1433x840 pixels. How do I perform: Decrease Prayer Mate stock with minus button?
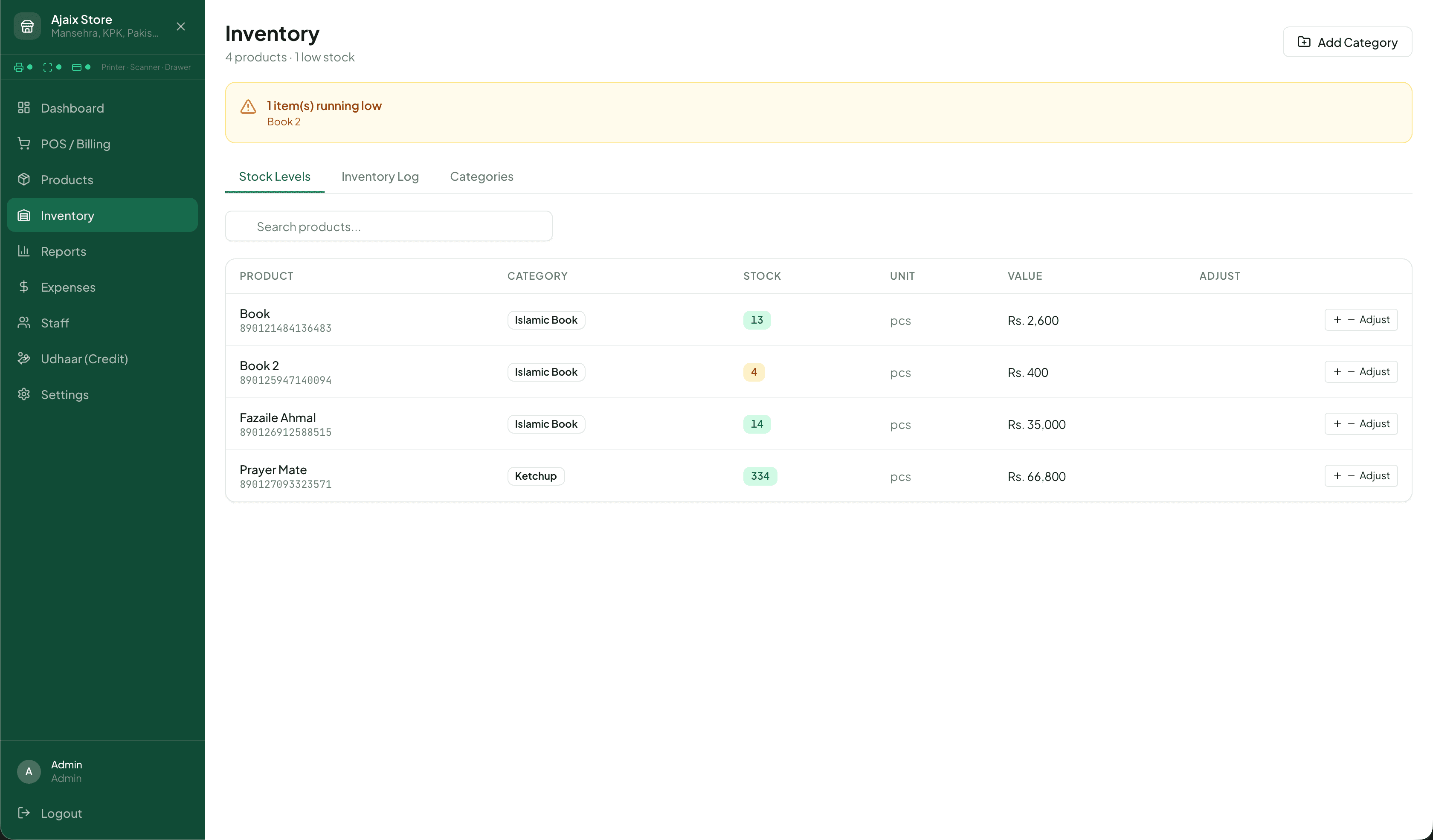[x=1352, y=476]
